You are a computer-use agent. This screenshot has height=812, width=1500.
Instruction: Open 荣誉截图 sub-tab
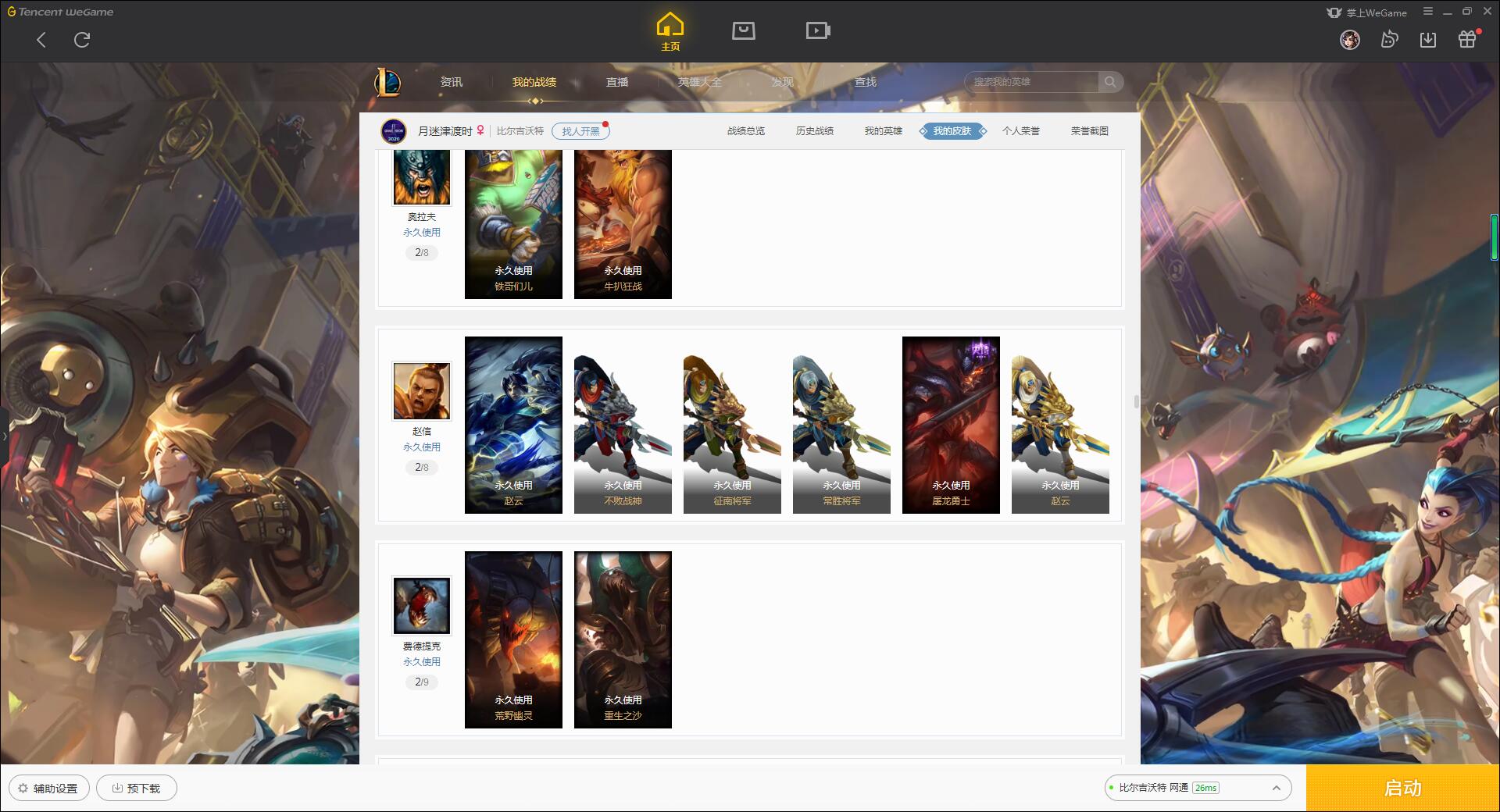1090,131
